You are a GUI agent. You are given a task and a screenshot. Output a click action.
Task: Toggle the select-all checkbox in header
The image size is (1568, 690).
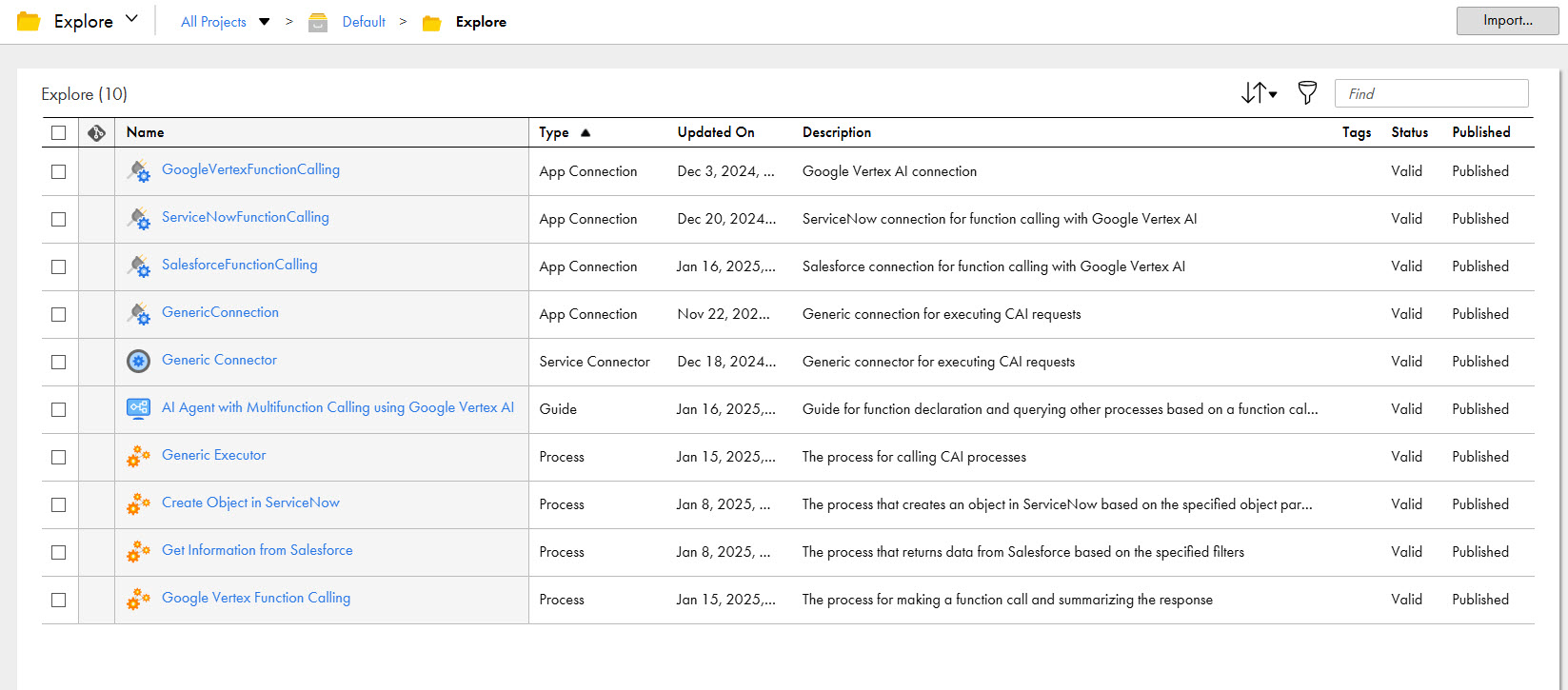tap(59, 132)
